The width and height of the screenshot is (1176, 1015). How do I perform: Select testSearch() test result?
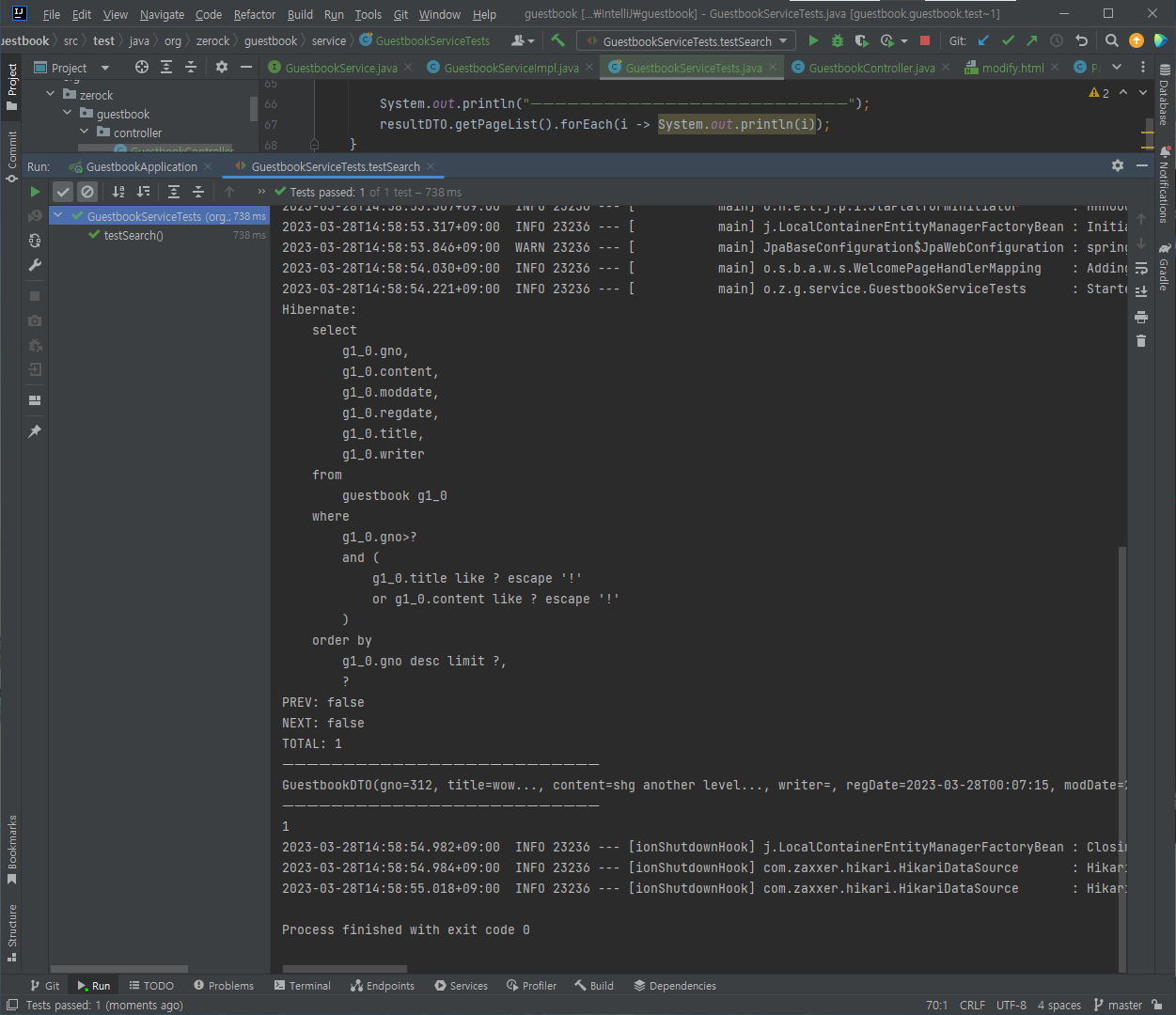pos(133,236)
